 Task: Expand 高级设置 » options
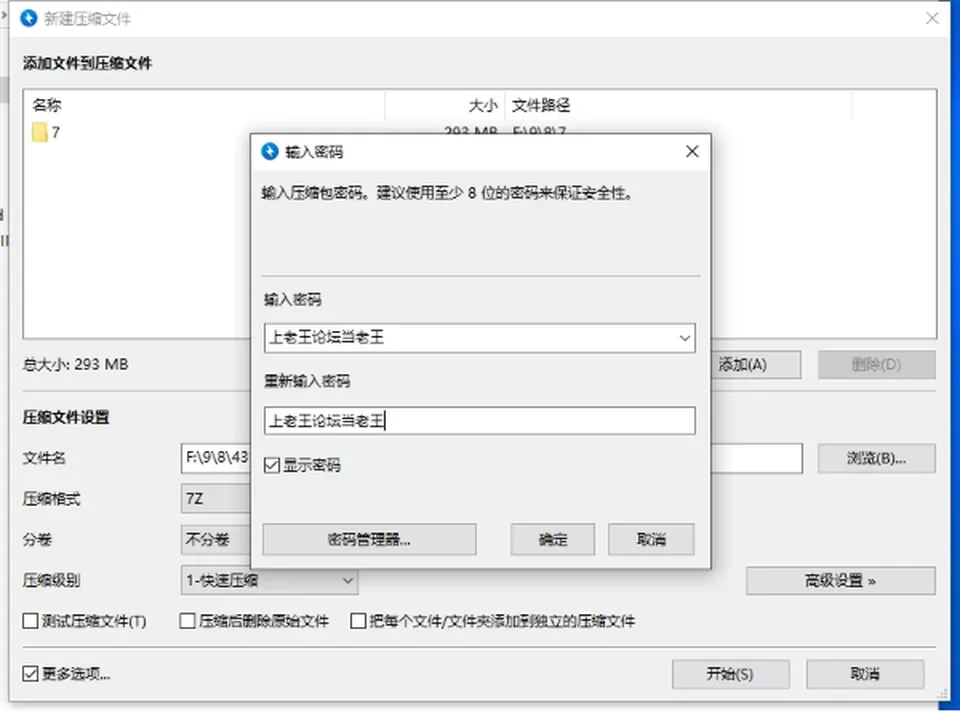[841, 580]
